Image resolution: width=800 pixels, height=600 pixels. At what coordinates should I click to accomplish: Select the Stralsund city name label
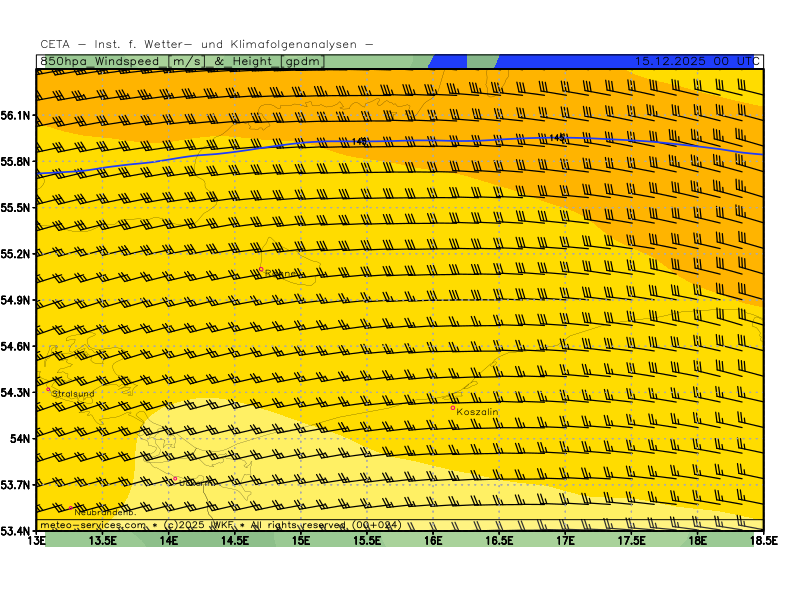74,394
